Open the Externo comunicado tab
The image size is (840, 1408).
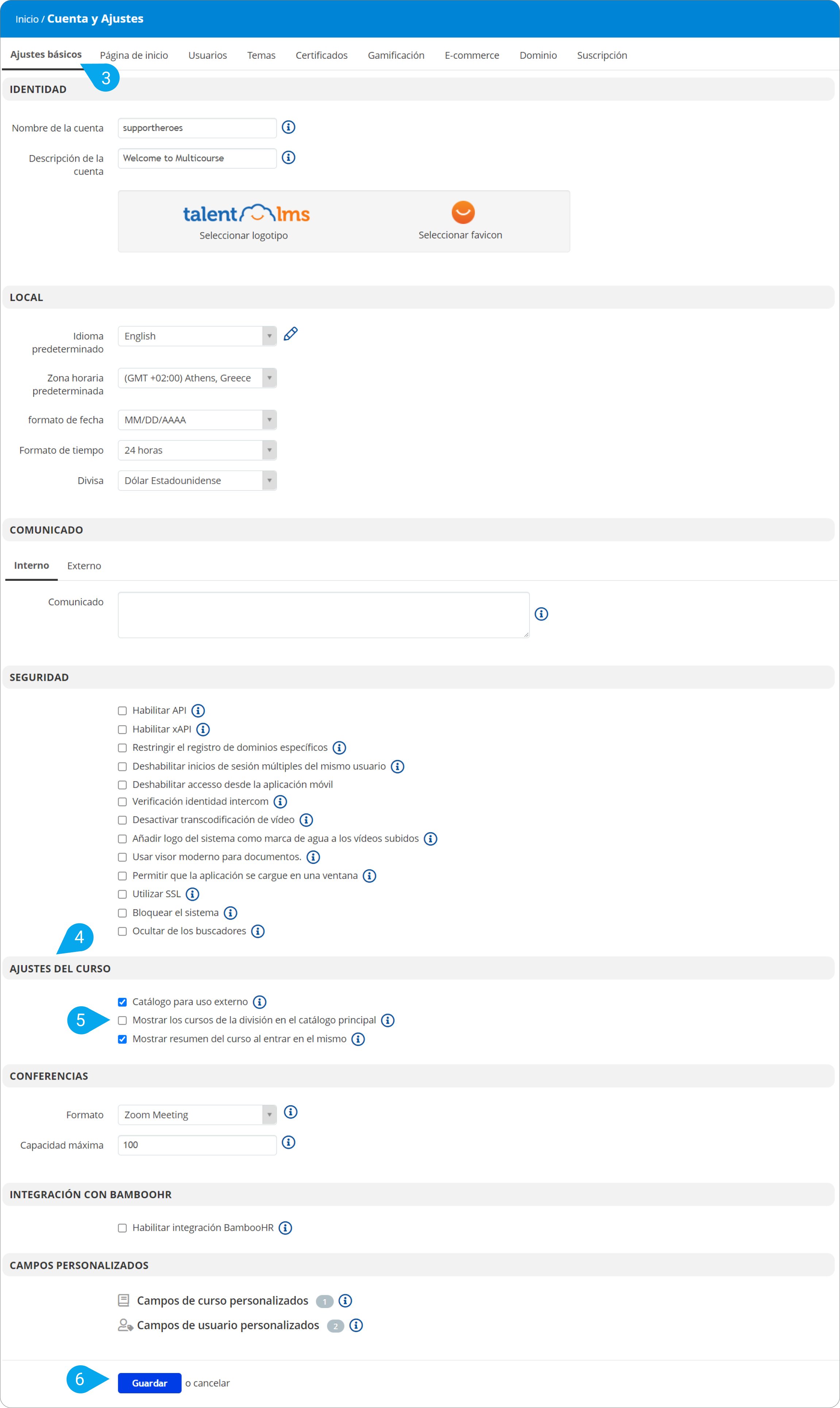[x=84, y=566]
